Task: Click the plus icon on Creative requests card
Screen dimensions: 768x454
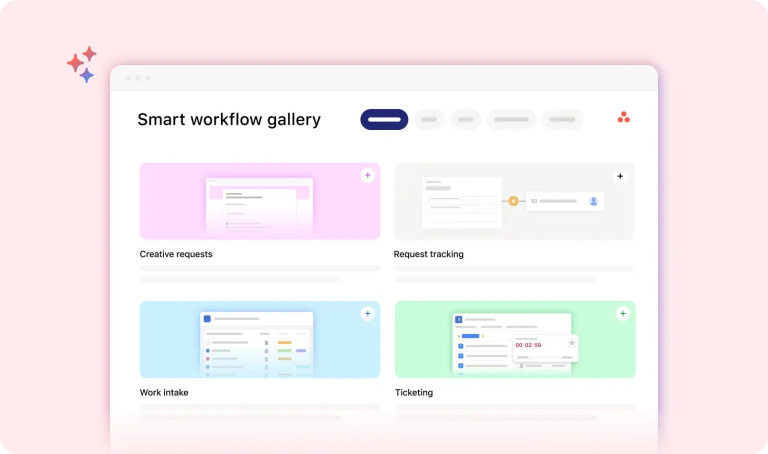Action: (x=367, y=175)
